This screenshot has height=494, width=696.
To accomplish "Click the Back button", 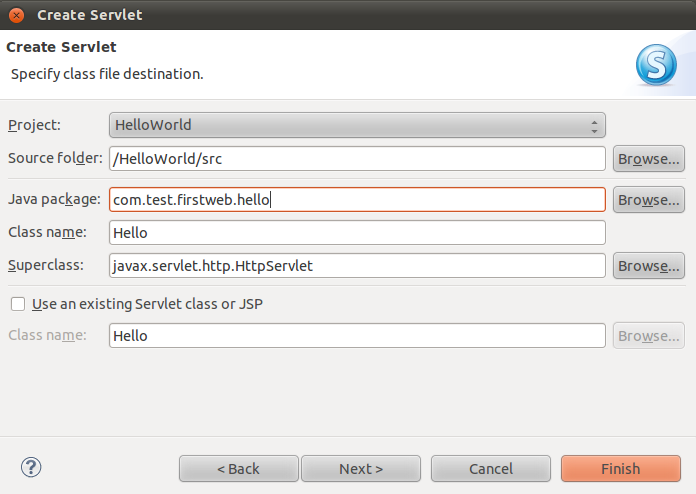I will click(238, 468).
